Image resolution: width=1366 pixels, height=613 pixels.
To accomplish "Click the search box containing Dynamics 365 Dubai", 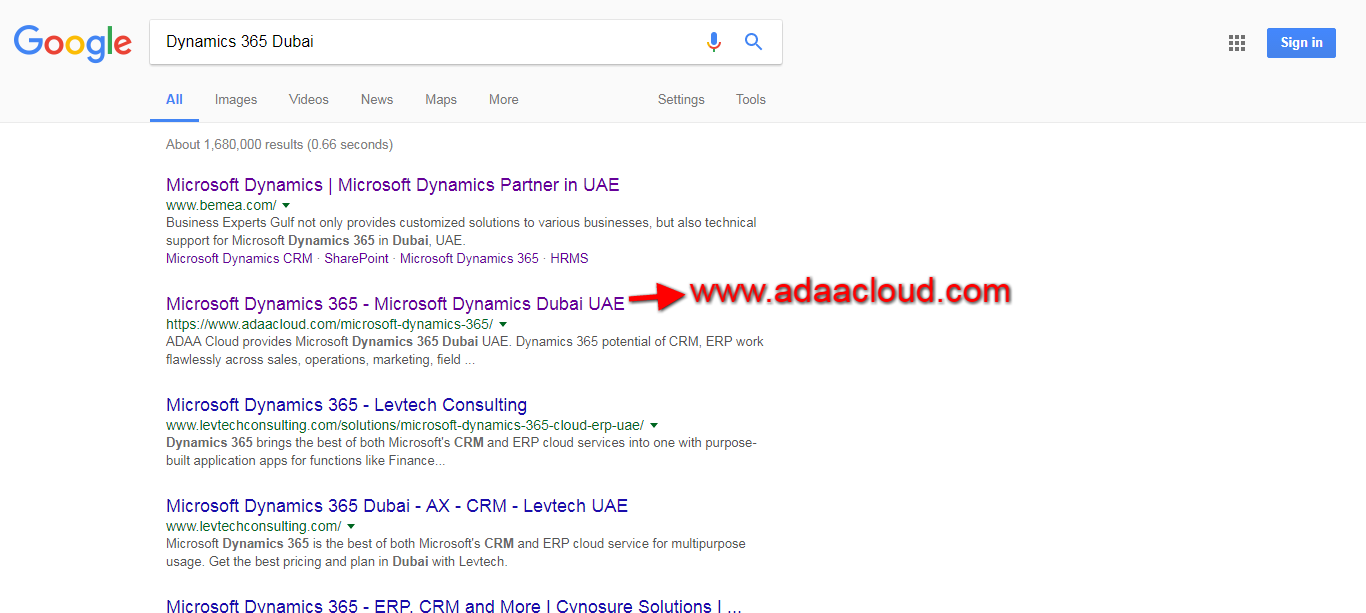I will (x=420, y=42).
